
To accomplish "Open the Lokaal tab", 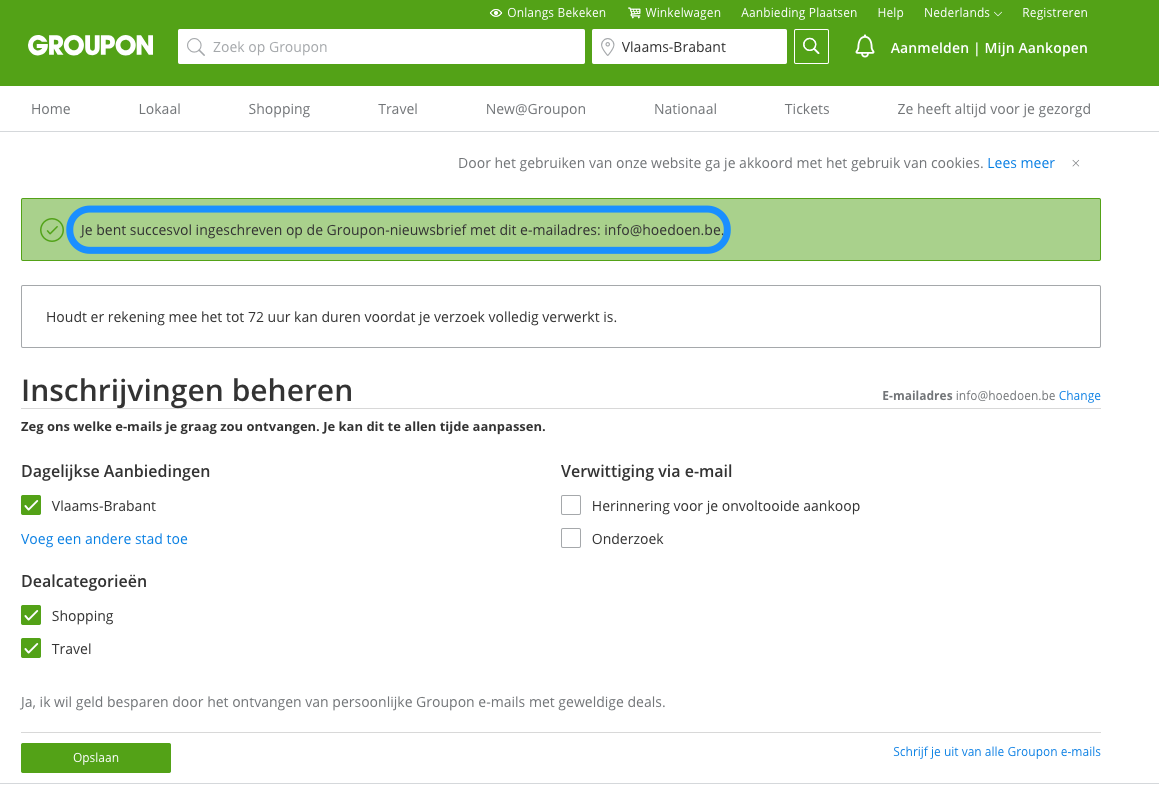I will tap(160, 109).
